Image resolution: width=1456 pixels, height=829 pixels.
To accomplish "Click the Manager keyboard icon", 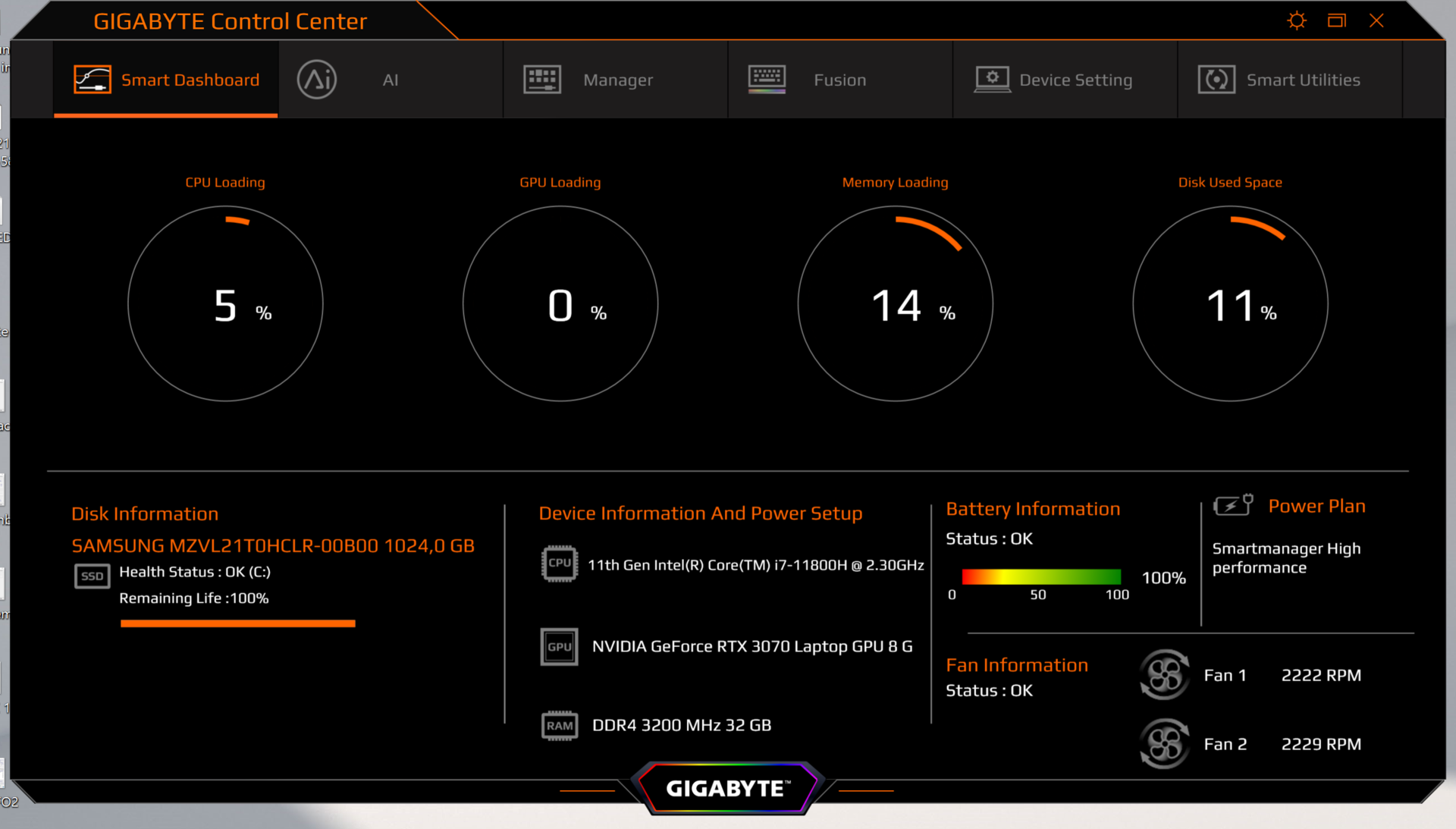I will [x=542, y=80].
